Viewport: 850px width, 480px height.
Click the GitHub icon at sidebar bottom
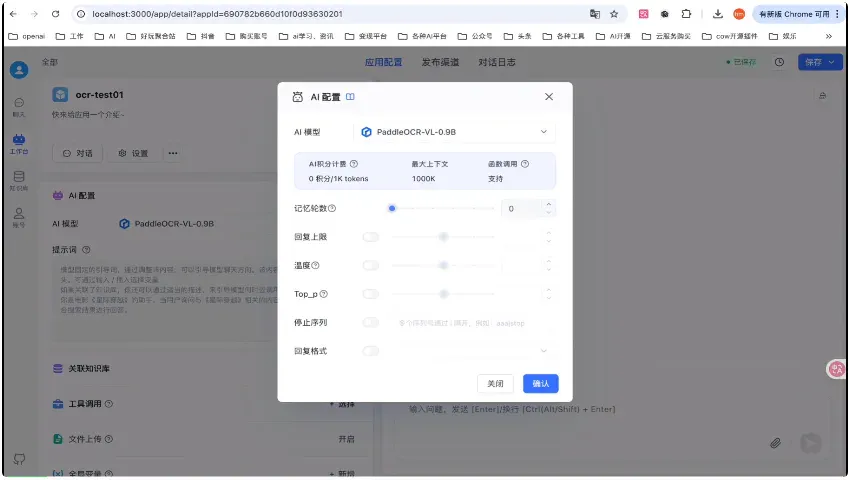click(19, 459)
